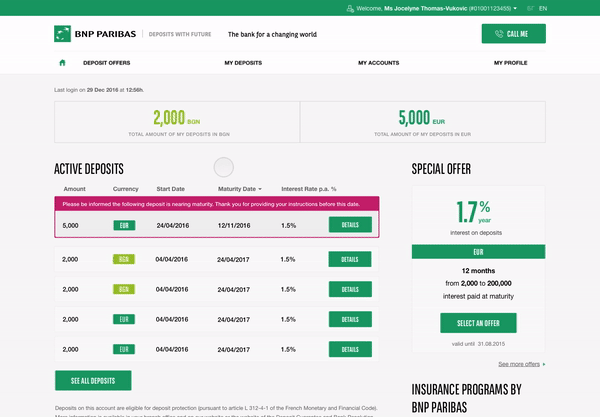Click the INSURANCE PROGRAMS BY BNP PARIBAS heading
Image resolution: width=600 pixels, height=417 pixels.
tap(466, 398)
